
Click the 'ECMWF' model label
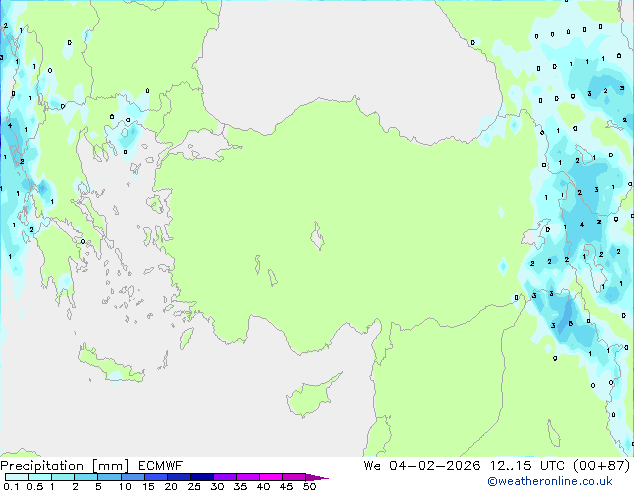[x=160, y=466]
